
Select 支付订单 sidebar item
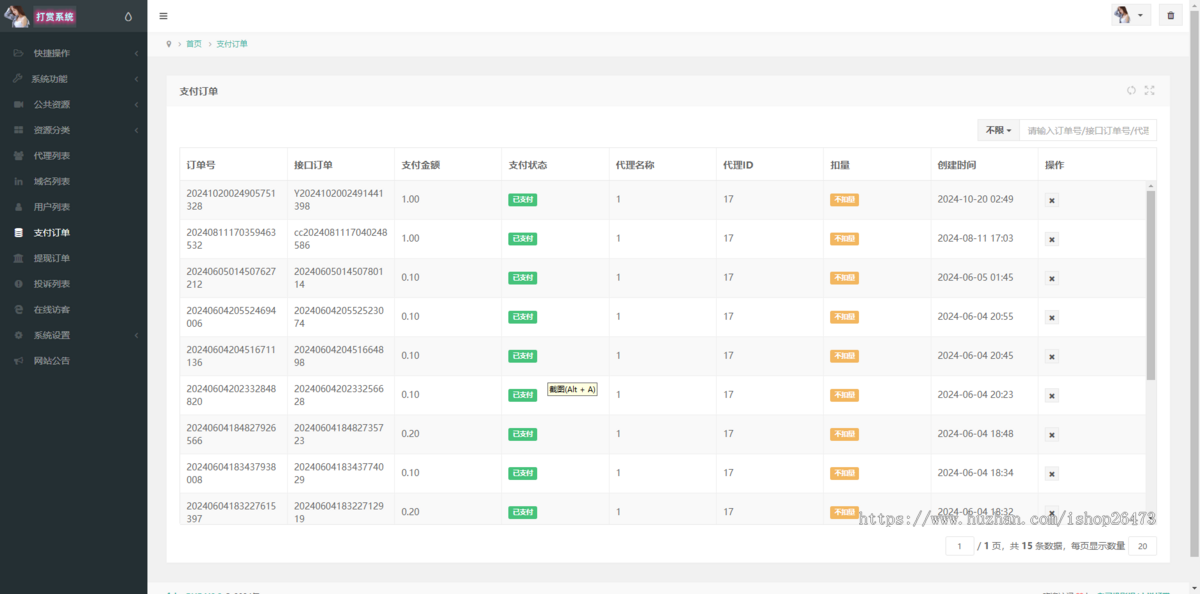(74, 233)
